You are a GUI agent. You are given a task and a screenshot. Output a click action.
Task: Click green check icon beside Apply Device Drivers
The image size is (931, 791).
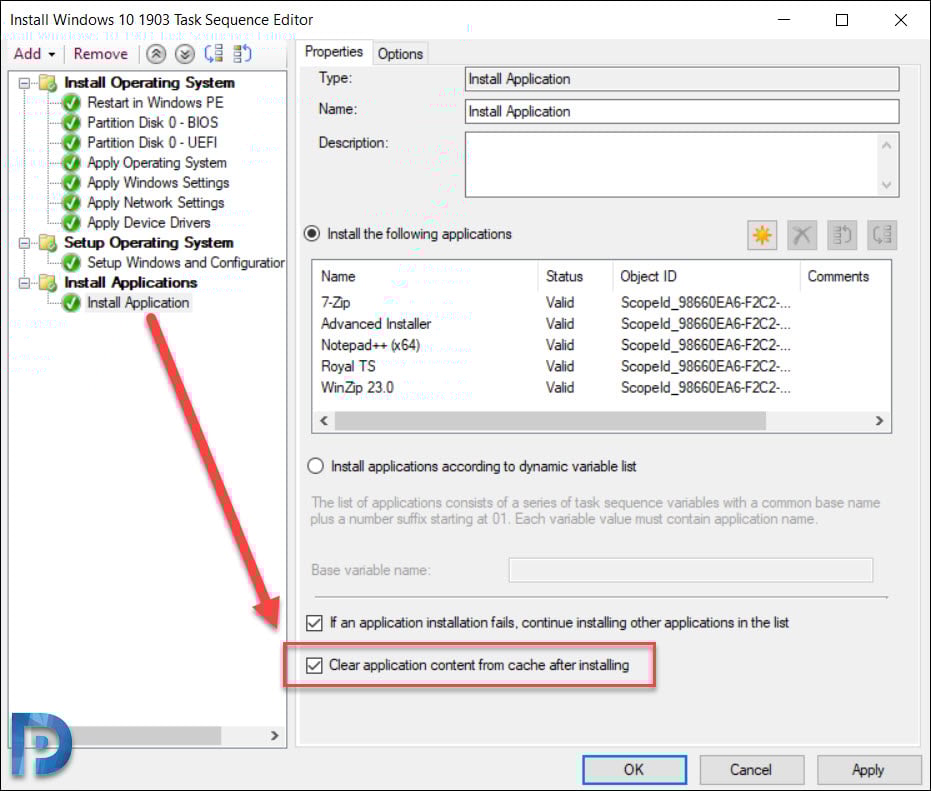71,223
